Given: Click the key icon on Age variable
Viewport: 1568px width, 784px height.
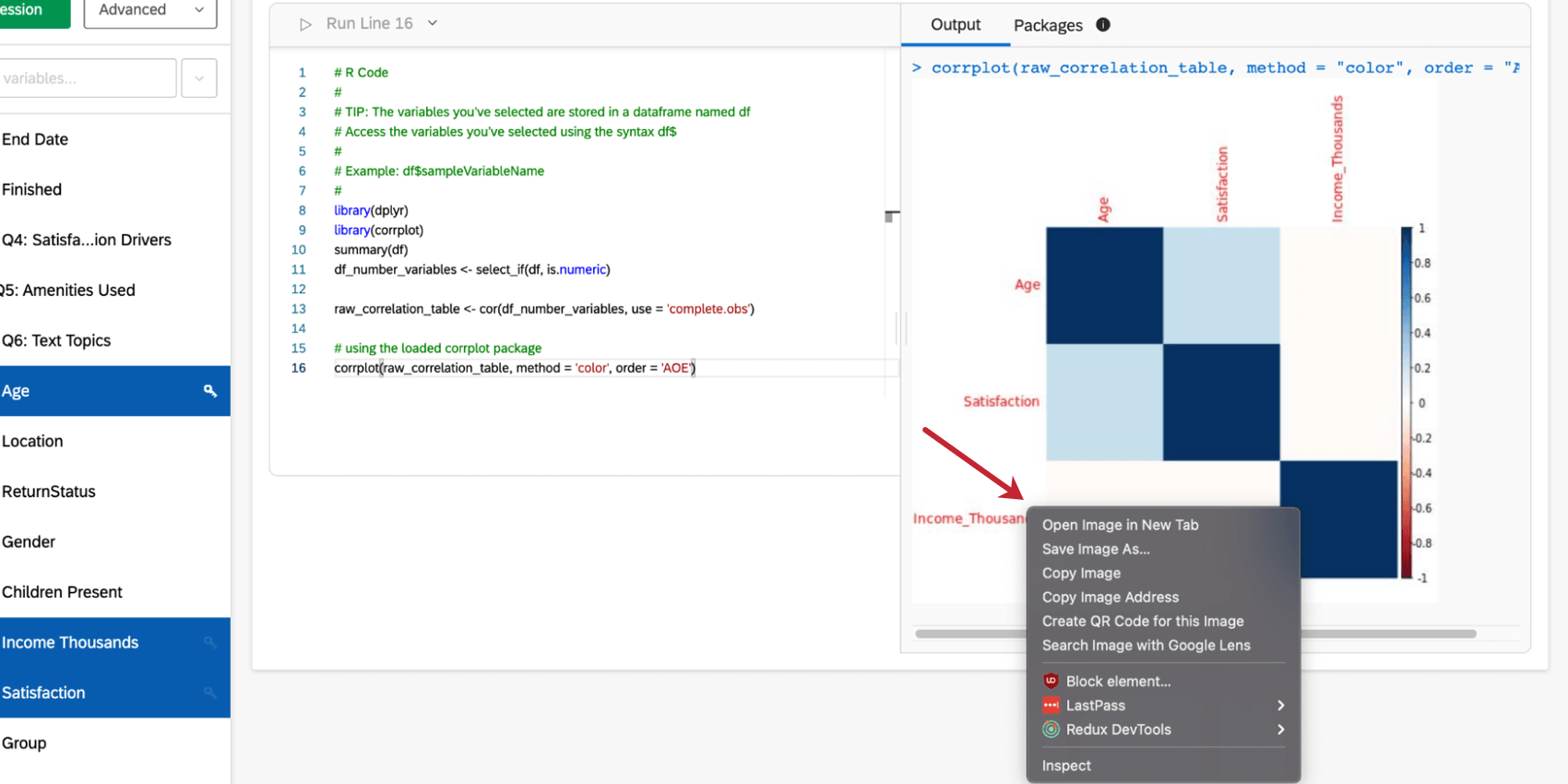Looking at the screenshot, I should pyautogui.click(x=210, y=391).
